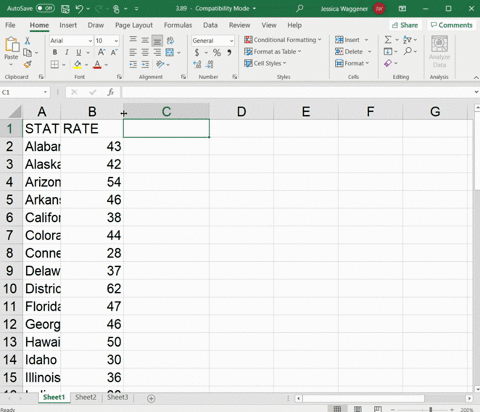
Task: Click the Save icon in title bar
Action: coord(65,9)
